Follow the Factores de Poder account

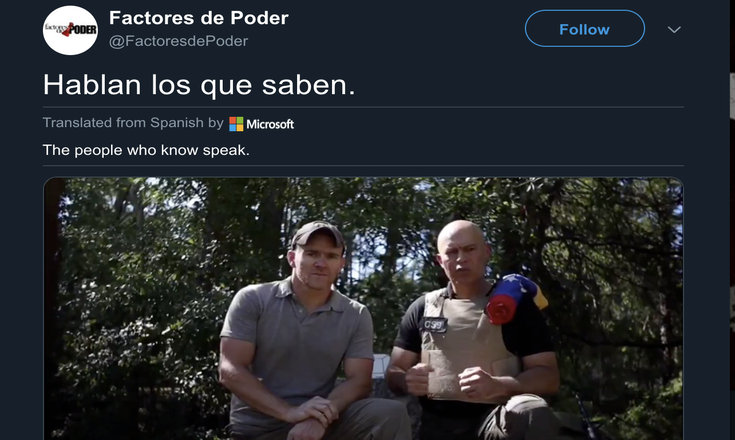point(585,29)
